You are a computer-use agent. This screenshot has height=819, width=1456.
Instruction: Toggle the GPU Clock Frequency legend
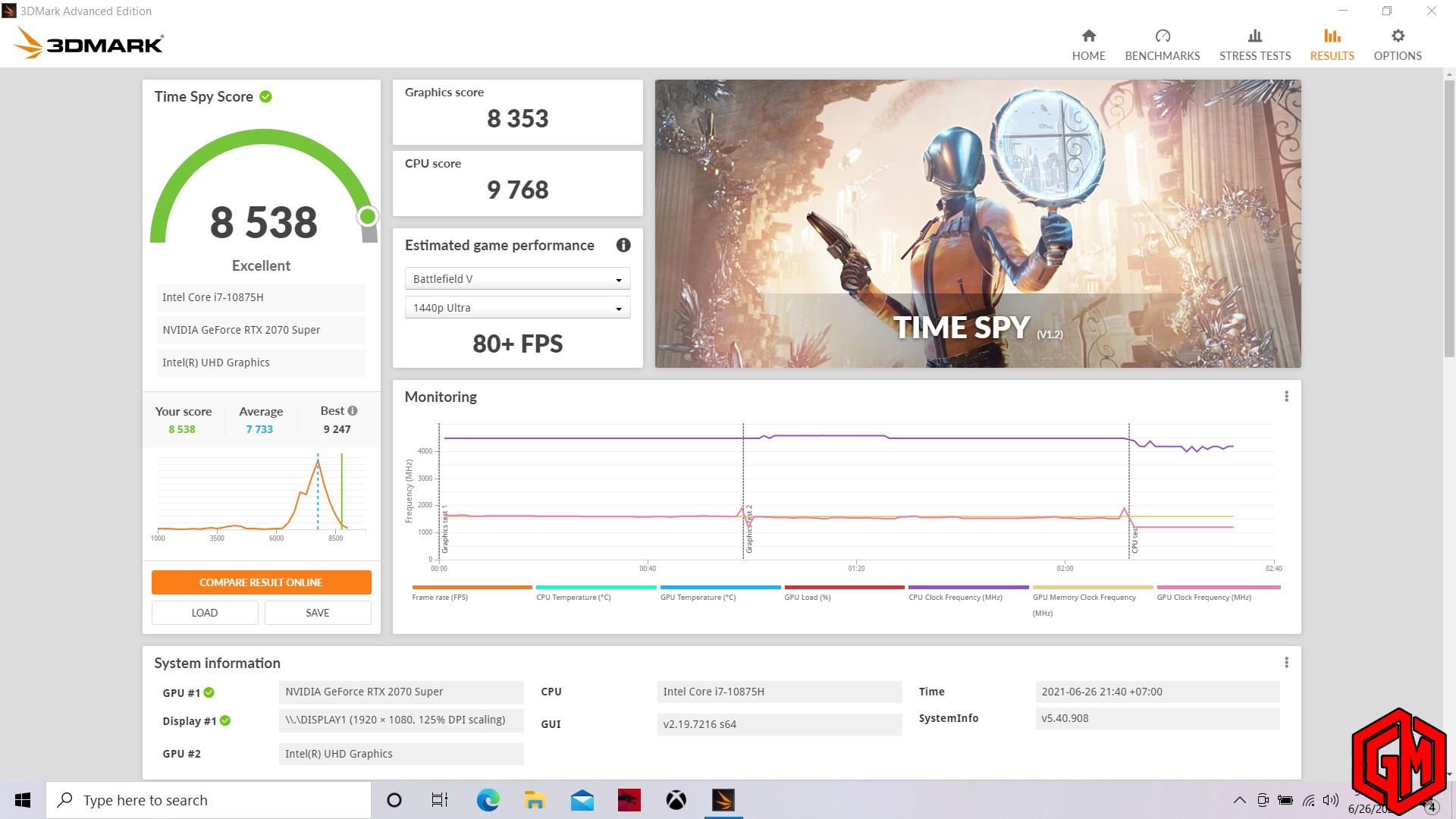[1218, 593]
